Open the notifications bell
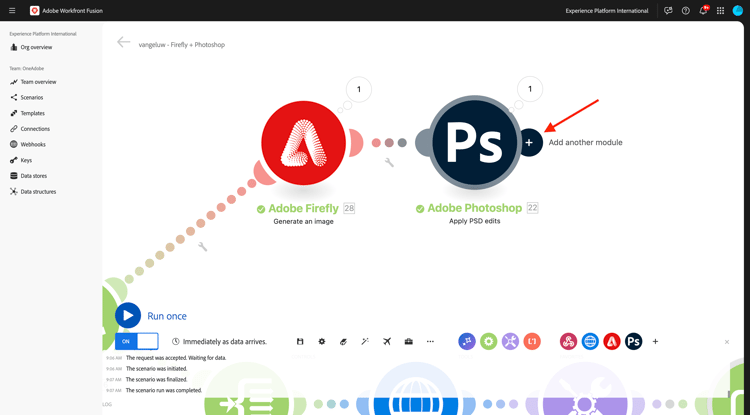 pyautogui.click(x=703, y=11)
